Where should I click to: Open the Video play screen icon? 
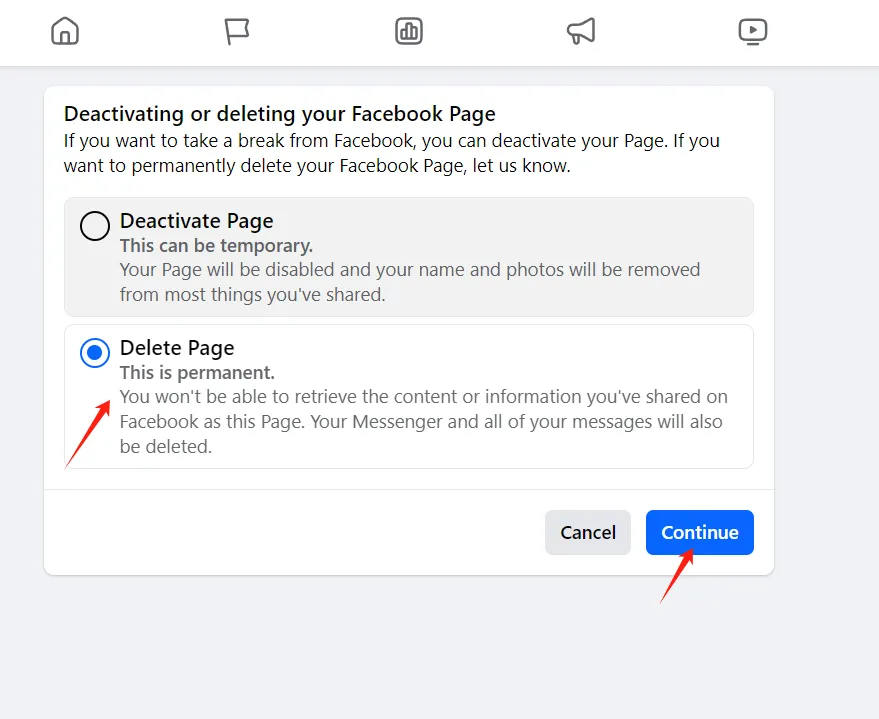(752, 31)
